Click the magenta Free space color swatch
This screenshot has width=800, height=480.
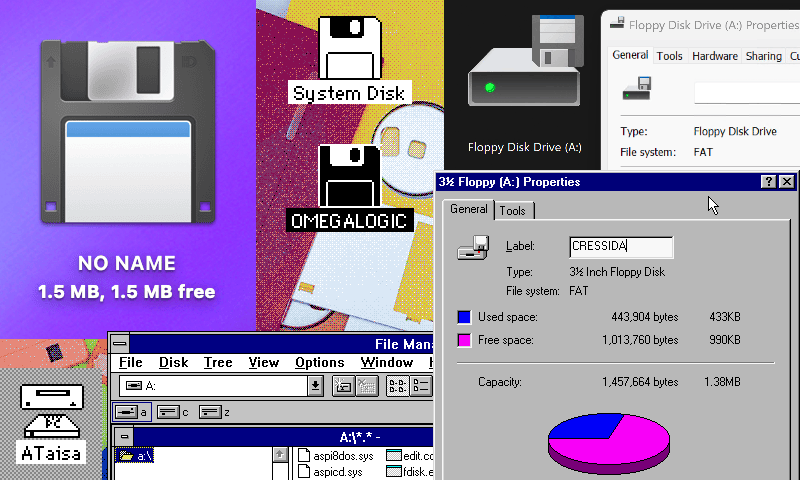pos(464,340)
